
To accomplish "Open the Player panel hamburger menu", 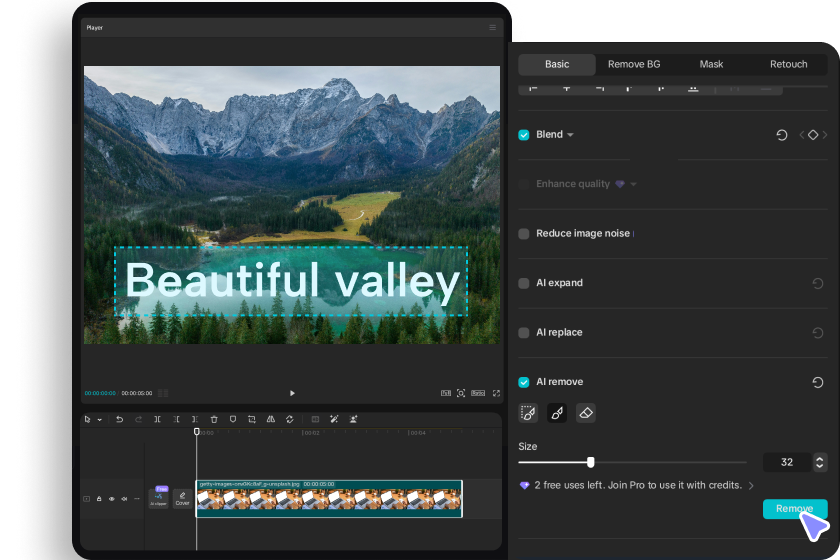I will pos(492,27).
